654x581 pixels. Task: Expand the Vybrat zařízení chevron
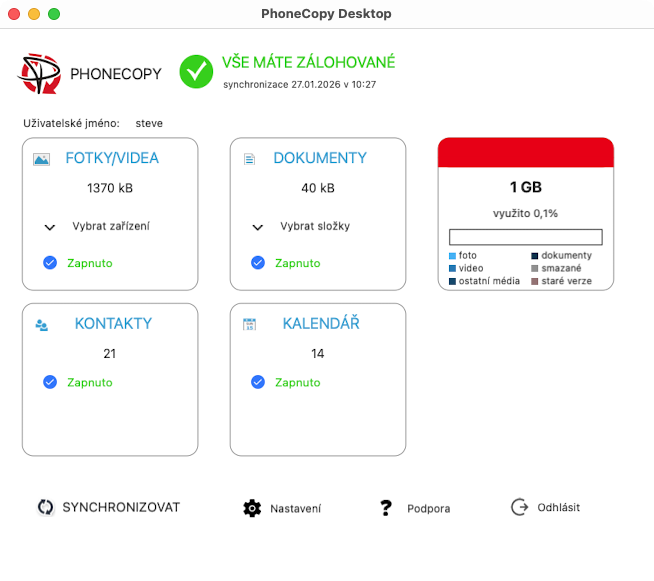[x=50, y=227]
